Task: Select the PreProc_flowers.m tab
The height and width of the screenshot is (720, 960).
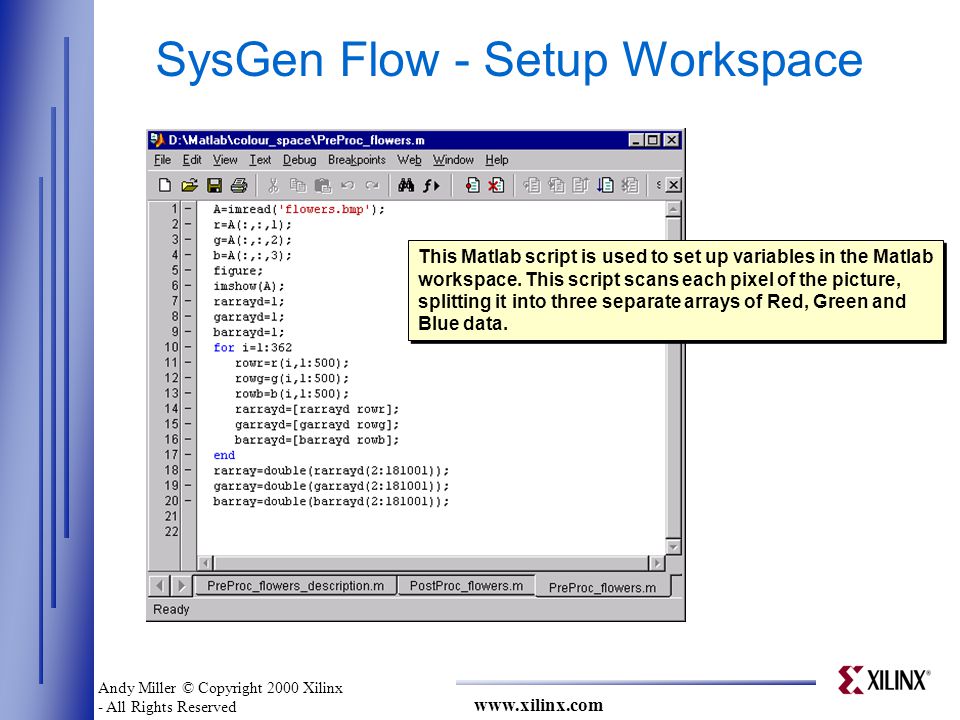Action: pyautogui.click(x=602, y=587)
